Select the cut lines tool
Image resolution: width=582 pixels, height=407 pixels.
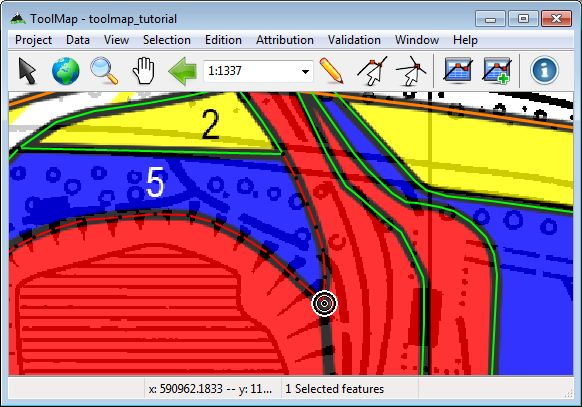[411, 70]
